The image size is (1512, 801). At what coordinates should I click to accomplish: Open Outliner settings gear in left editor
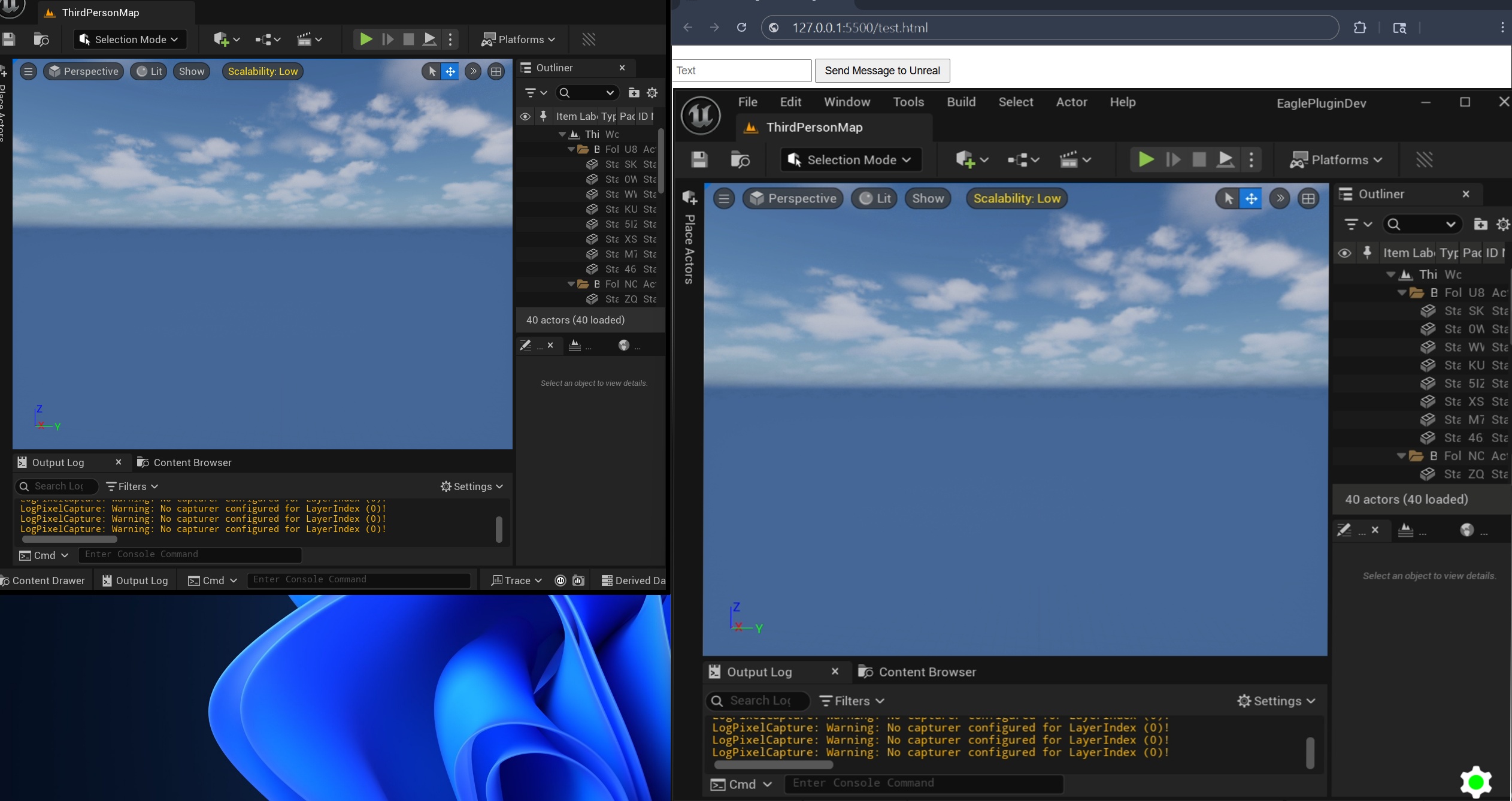(652, 92)
